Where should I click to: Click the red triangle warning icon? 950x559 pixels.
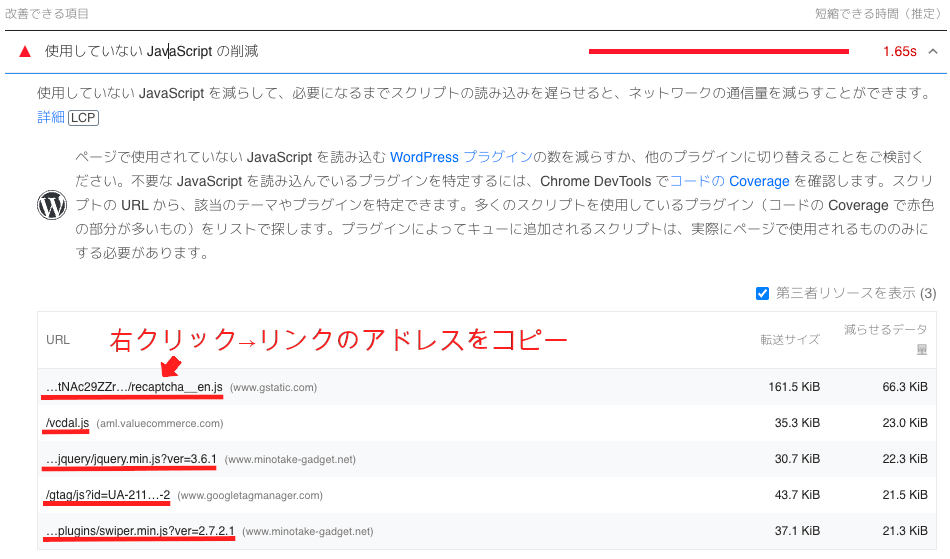click(25, 51)
